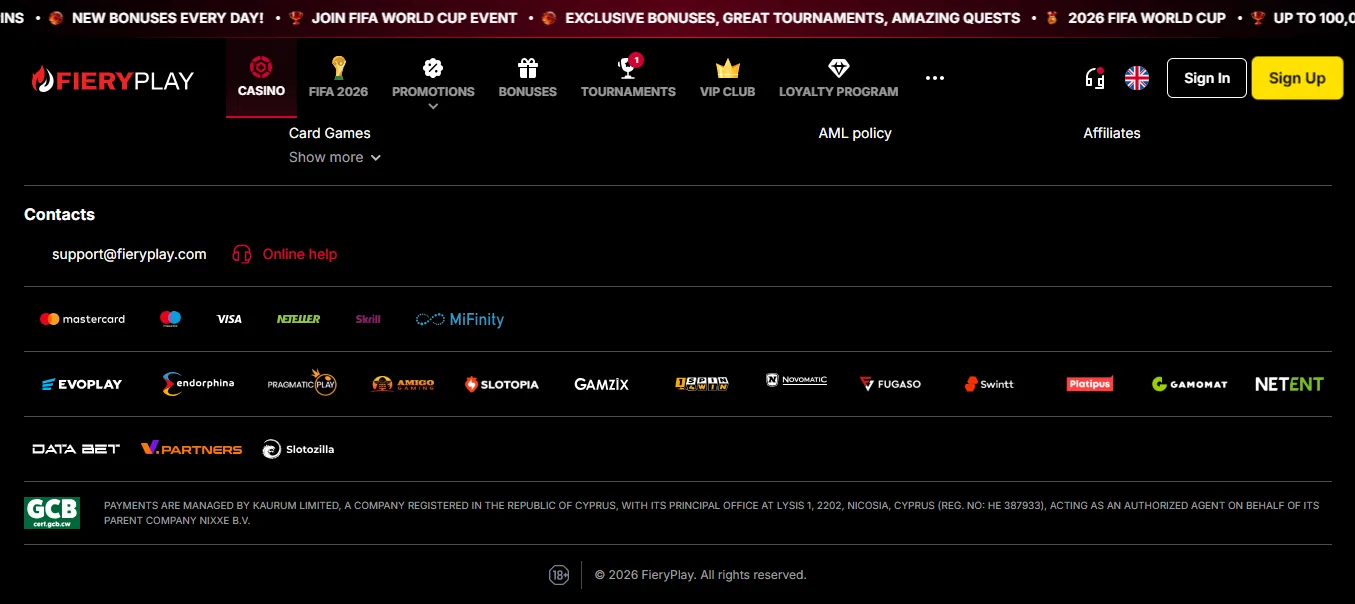
Task: Open the three-dot more menu
Action: pyautogui.click(x=935, y=78)
